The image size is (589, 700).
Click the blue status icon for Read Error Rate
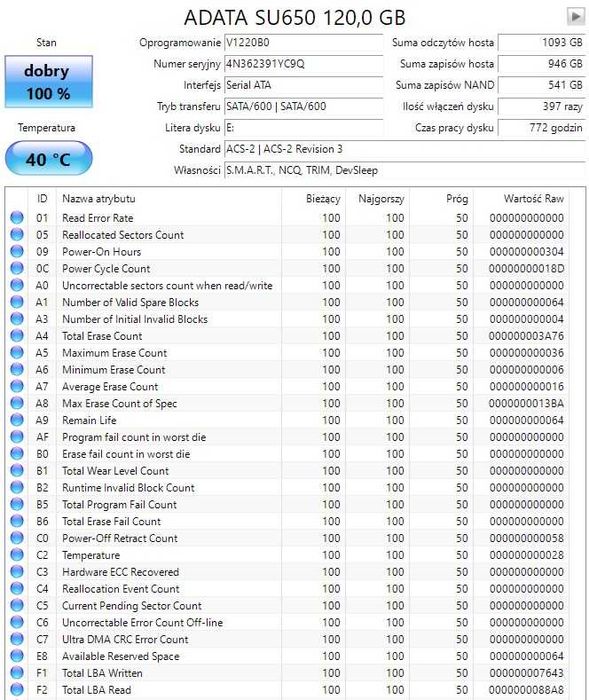[x=17, y=217]
